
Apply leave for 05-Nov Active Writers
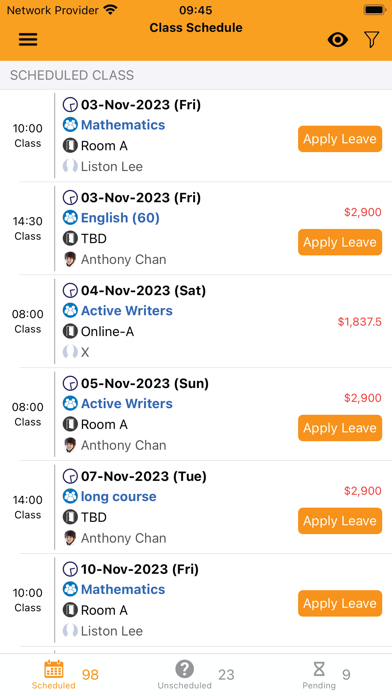[x=340, y=428]
